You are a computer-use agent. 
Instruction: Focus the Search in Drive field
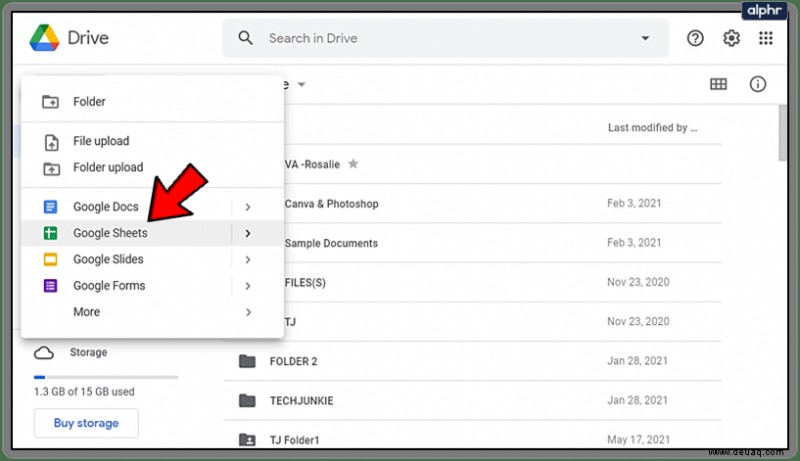[445, 38]
